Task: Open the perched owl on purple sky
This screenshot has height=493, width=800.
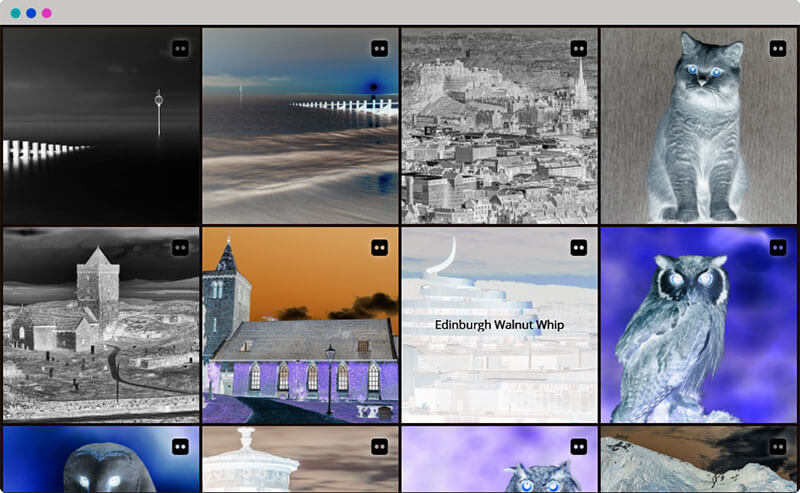Action: click(698, 325)
